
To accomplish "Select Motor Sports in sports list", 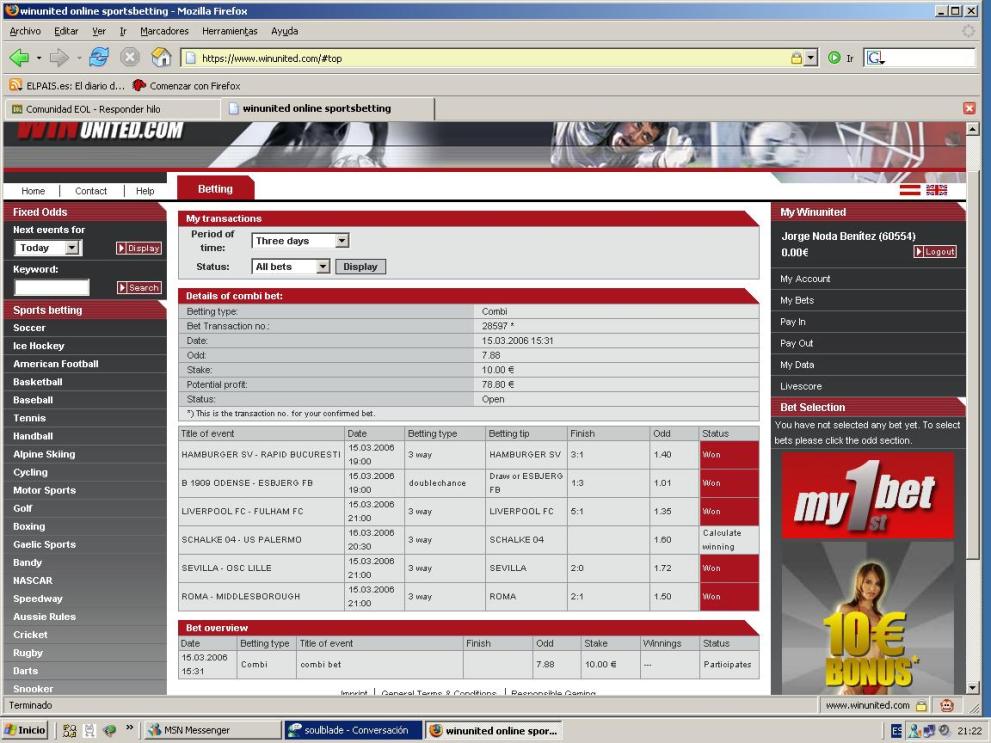I will click(x=44, y=490).
